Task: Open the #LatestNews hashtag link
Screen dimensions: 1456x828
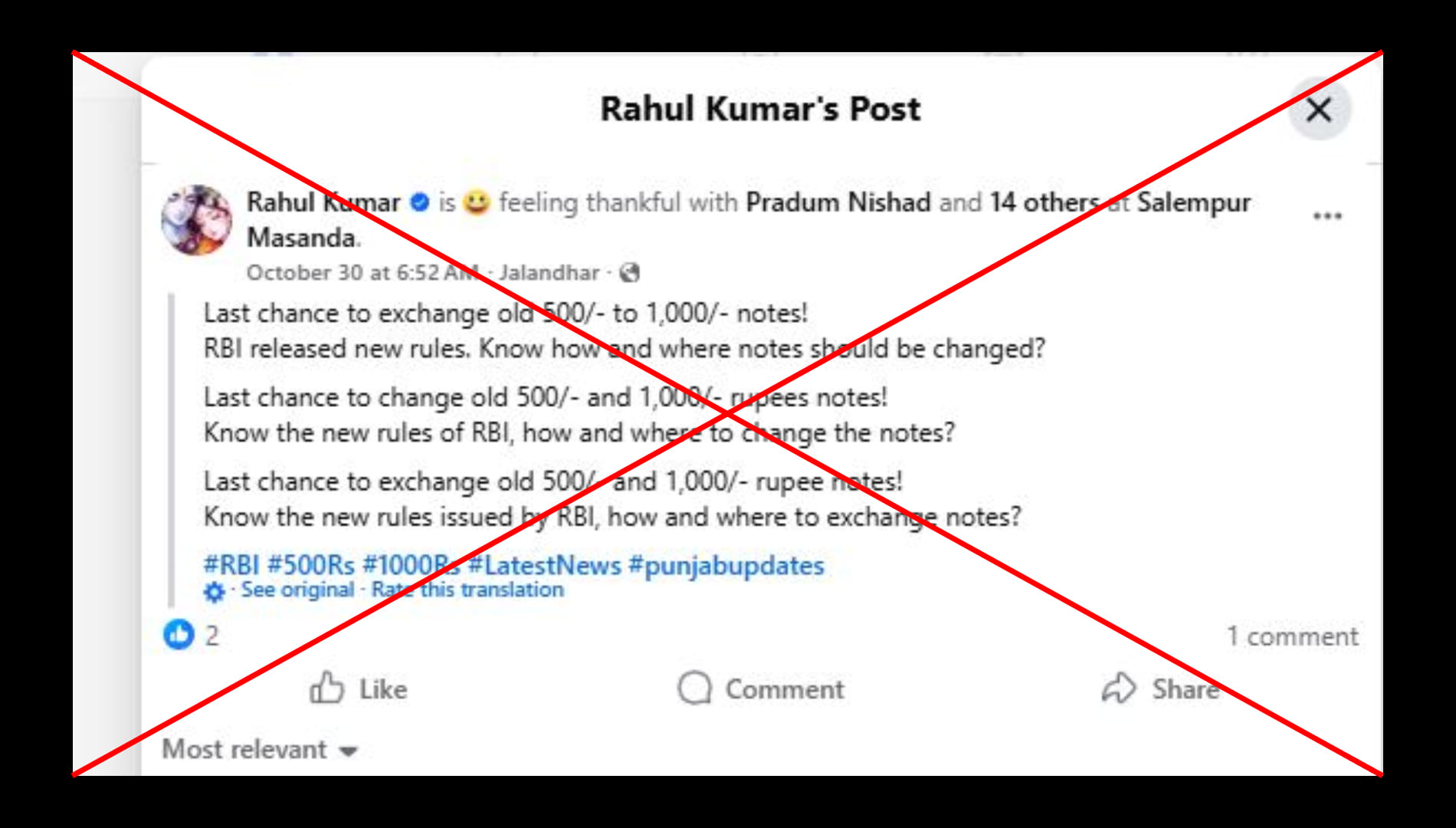Action: (545, 566)
